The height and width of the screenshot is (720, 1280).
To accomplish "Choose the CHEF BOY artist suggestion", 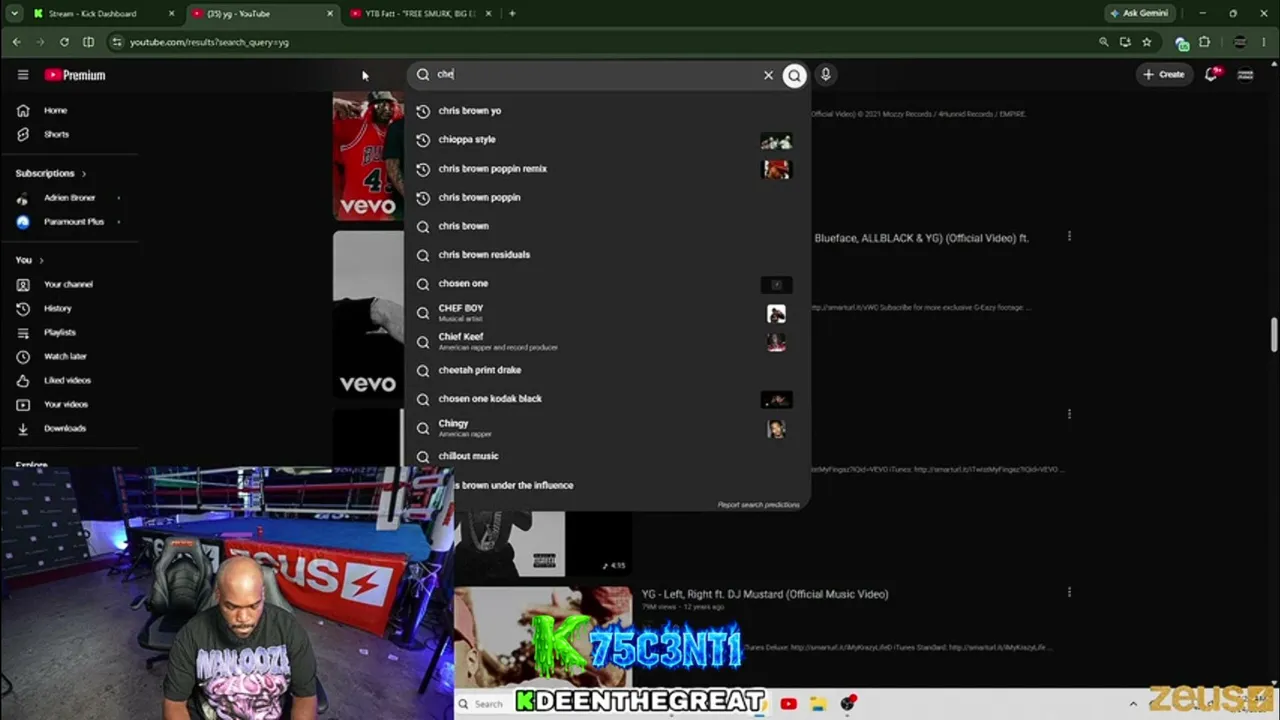I will pos(607,313).
